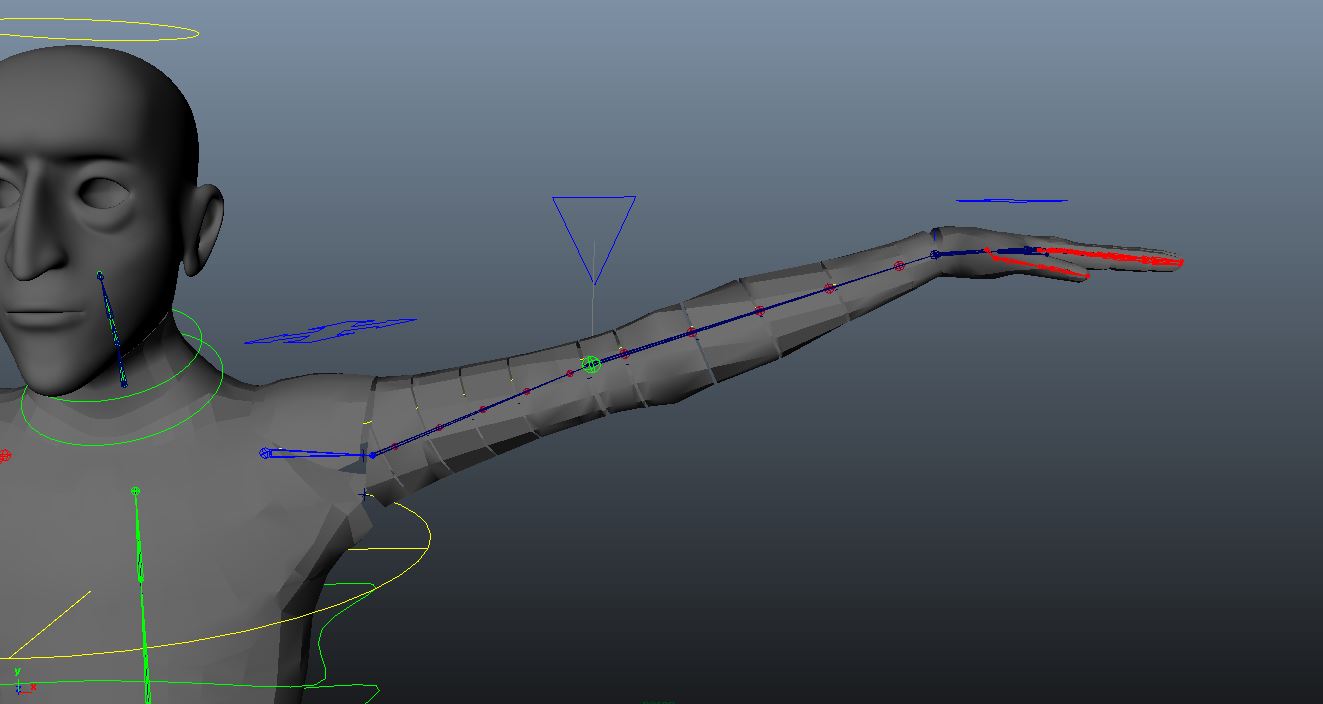1323x704 pixels.
Task: Click the character's ear on the head mesh
Action: 207,230
